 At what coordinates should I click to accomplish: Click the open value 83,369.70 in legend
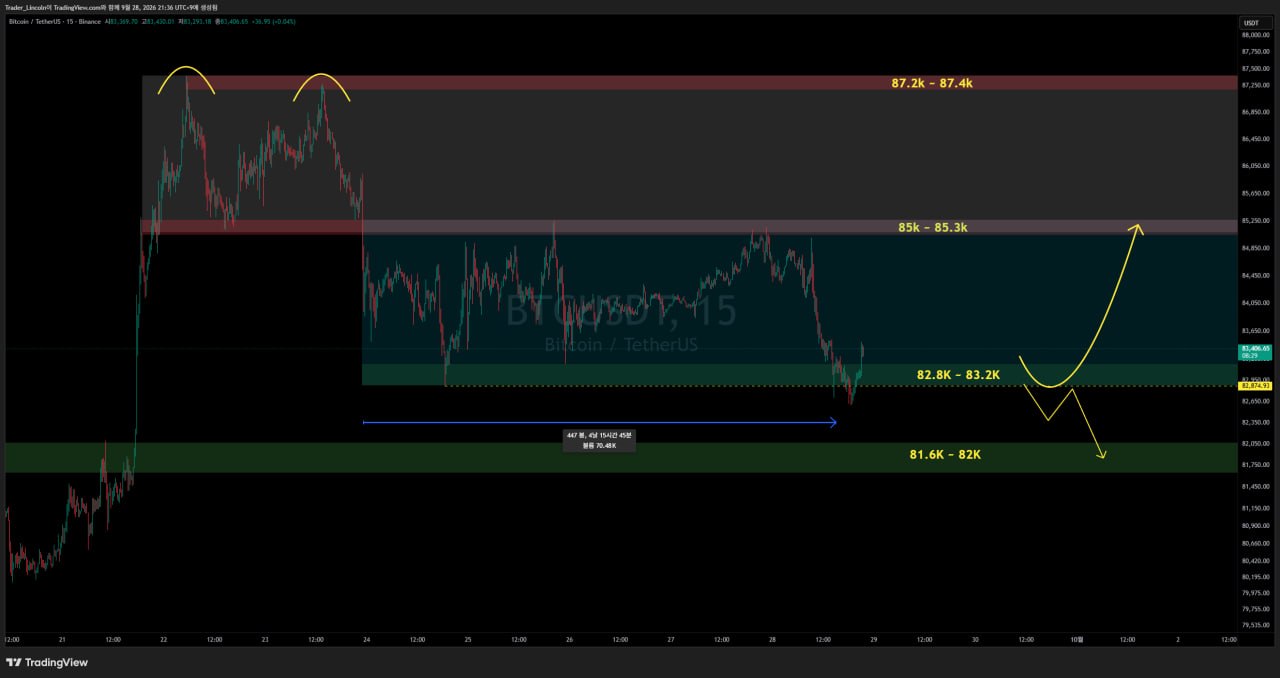[124, 21]
